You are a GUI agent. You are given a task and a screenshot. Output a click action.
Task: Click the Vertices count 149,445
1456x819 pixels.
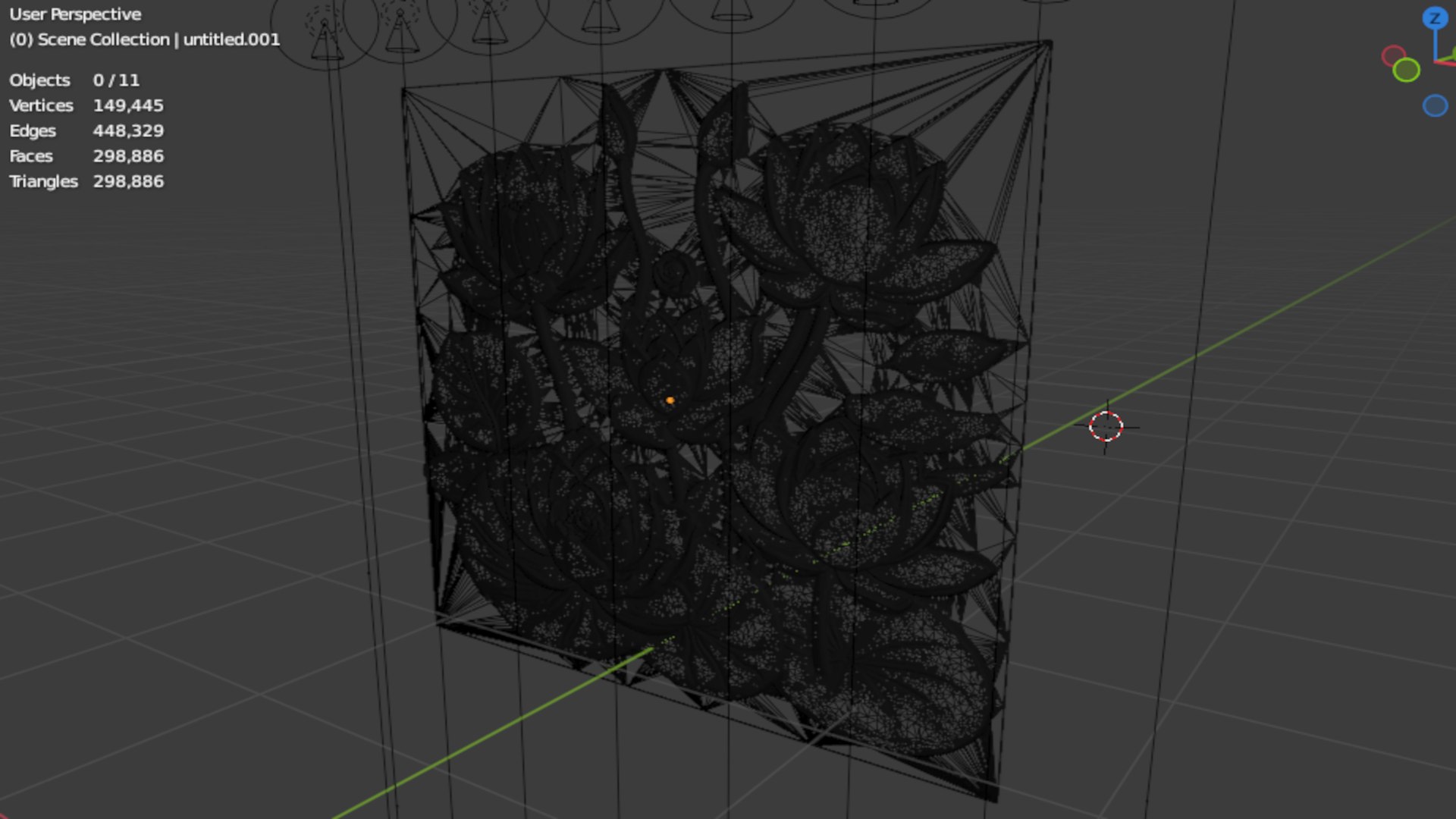(x=127, y=105)
